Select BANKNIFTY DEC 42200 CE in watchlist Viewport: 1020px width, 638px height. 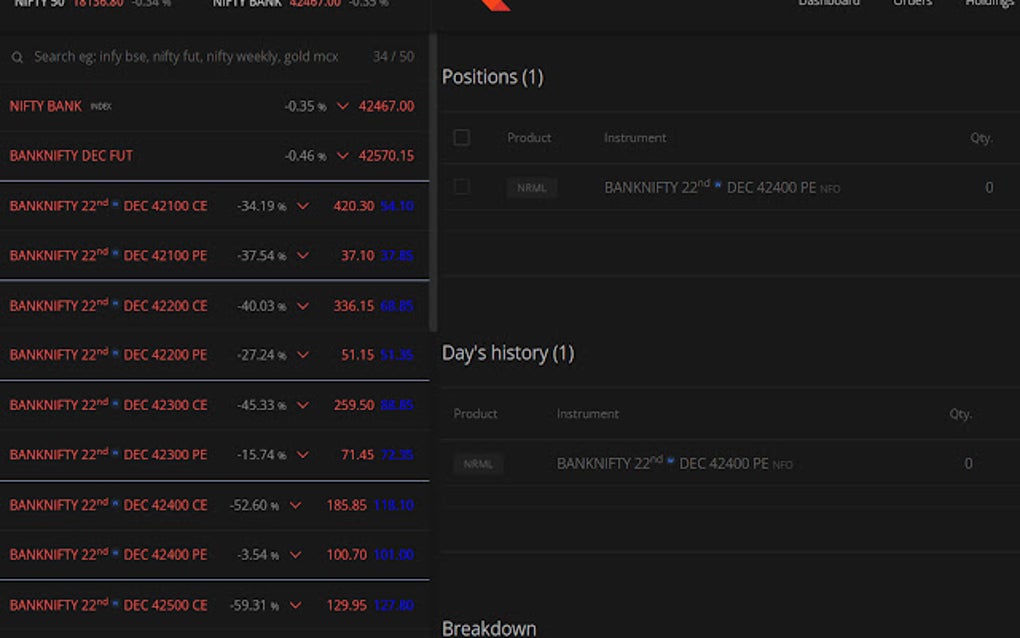point(108,306)
